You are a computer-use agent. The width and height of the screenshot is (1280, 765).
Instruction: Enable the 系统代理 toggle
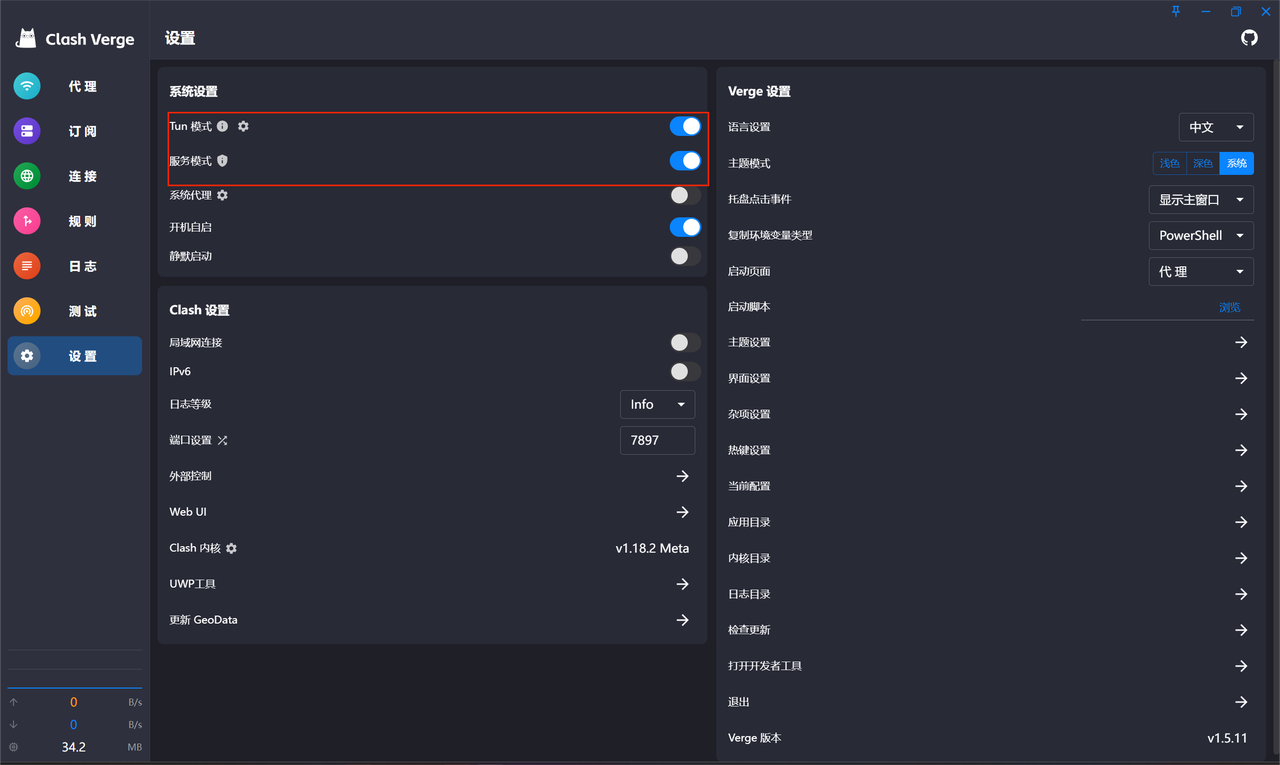[685, 196]
